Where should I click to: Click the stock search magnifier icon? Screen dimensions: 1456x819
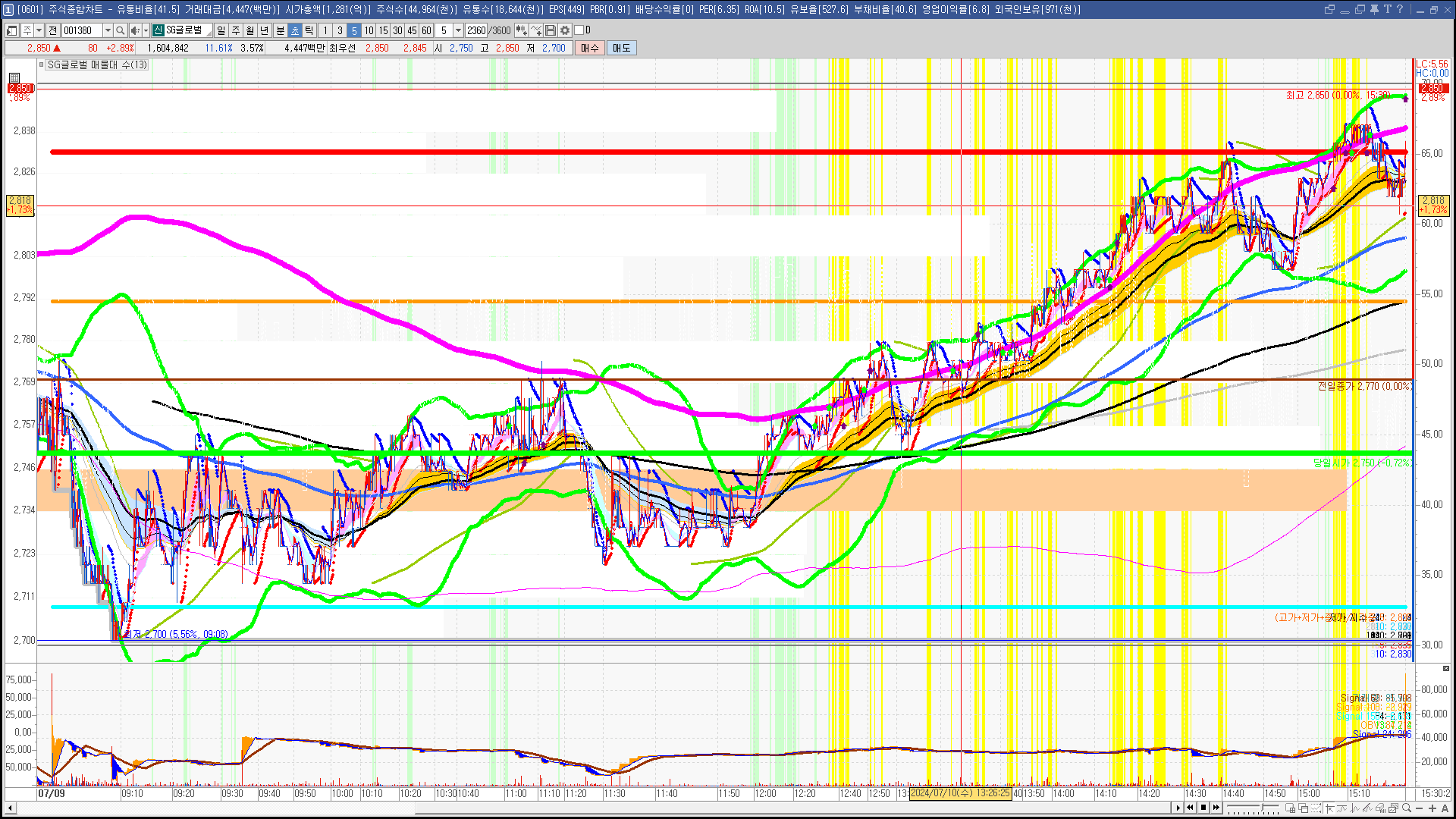120,30
